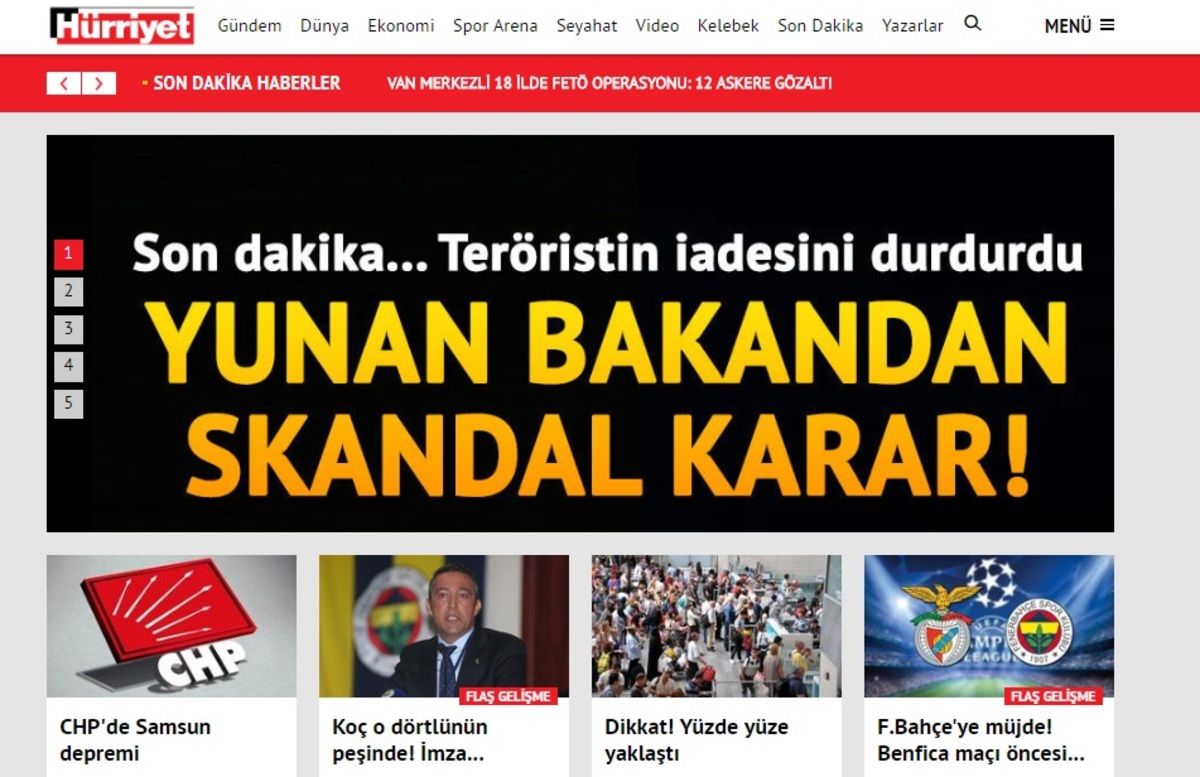The height and width of the screenshot is (777, 1200).
Task: Go to Dünya section
Action: [x=325, y=26]
